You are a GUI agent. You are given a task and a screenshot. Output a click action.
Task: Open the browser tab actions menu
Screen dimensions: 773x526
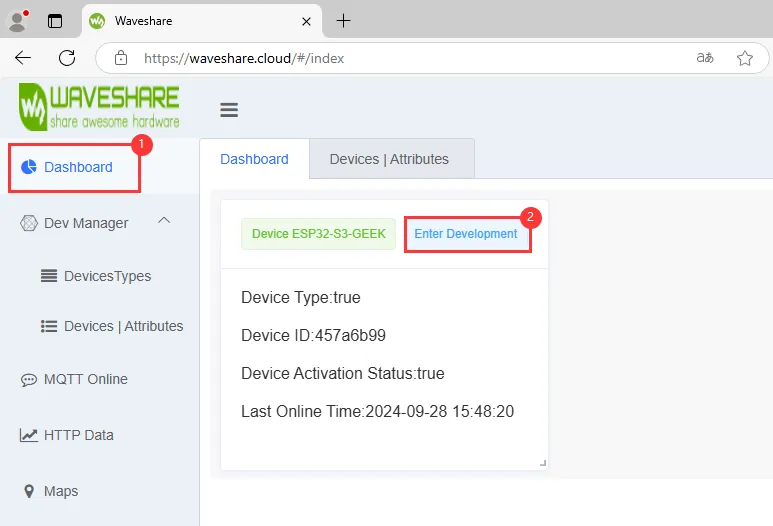pyautogui.click(x=55, y=21)
